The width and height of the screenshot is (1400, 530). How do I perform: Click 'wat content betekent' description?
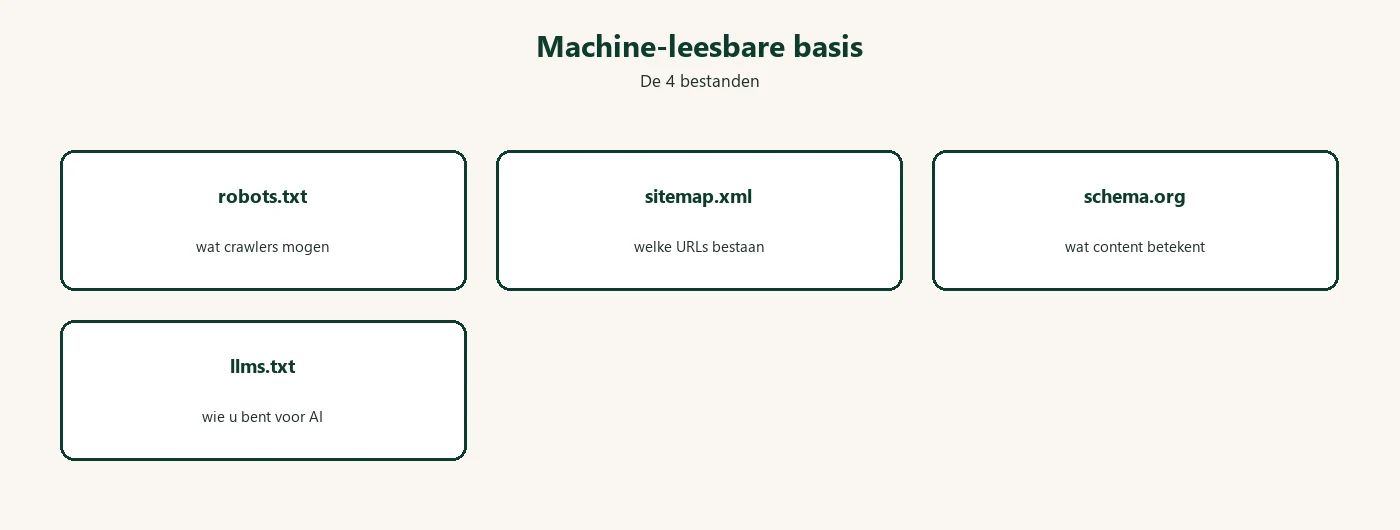pos(1135,247)
